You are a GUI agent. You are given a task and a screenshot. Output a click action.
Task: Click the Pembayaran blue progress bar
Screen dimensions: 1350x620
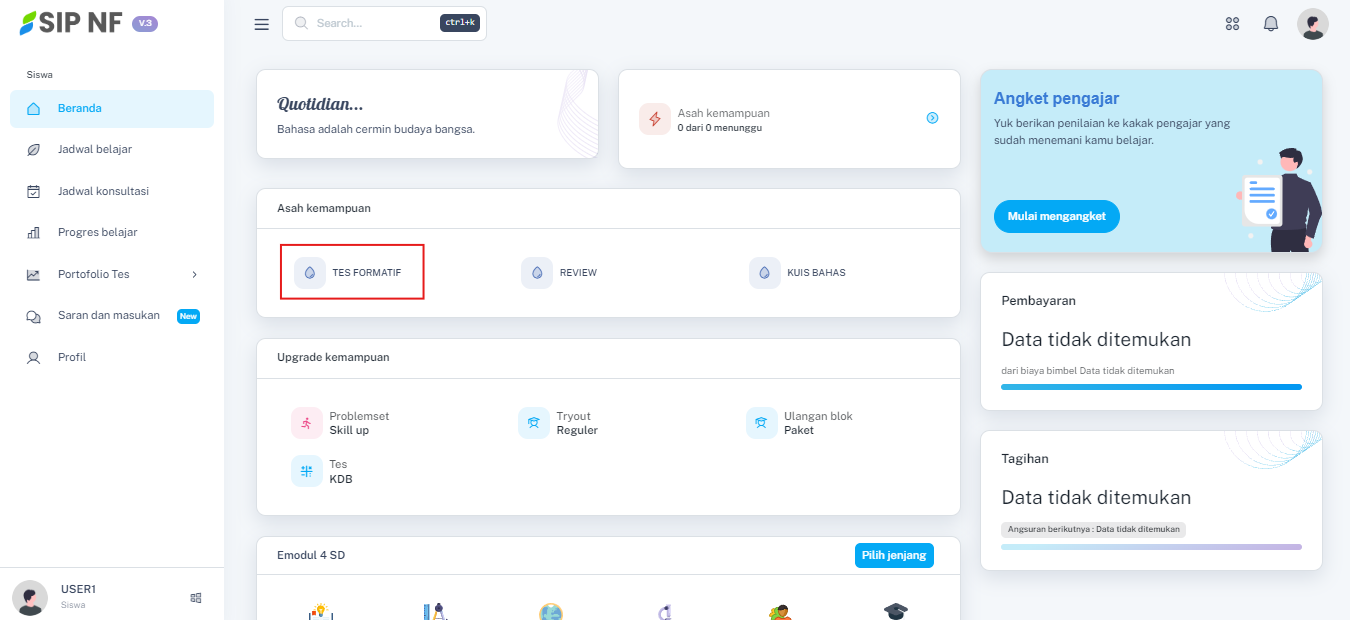1151,386
